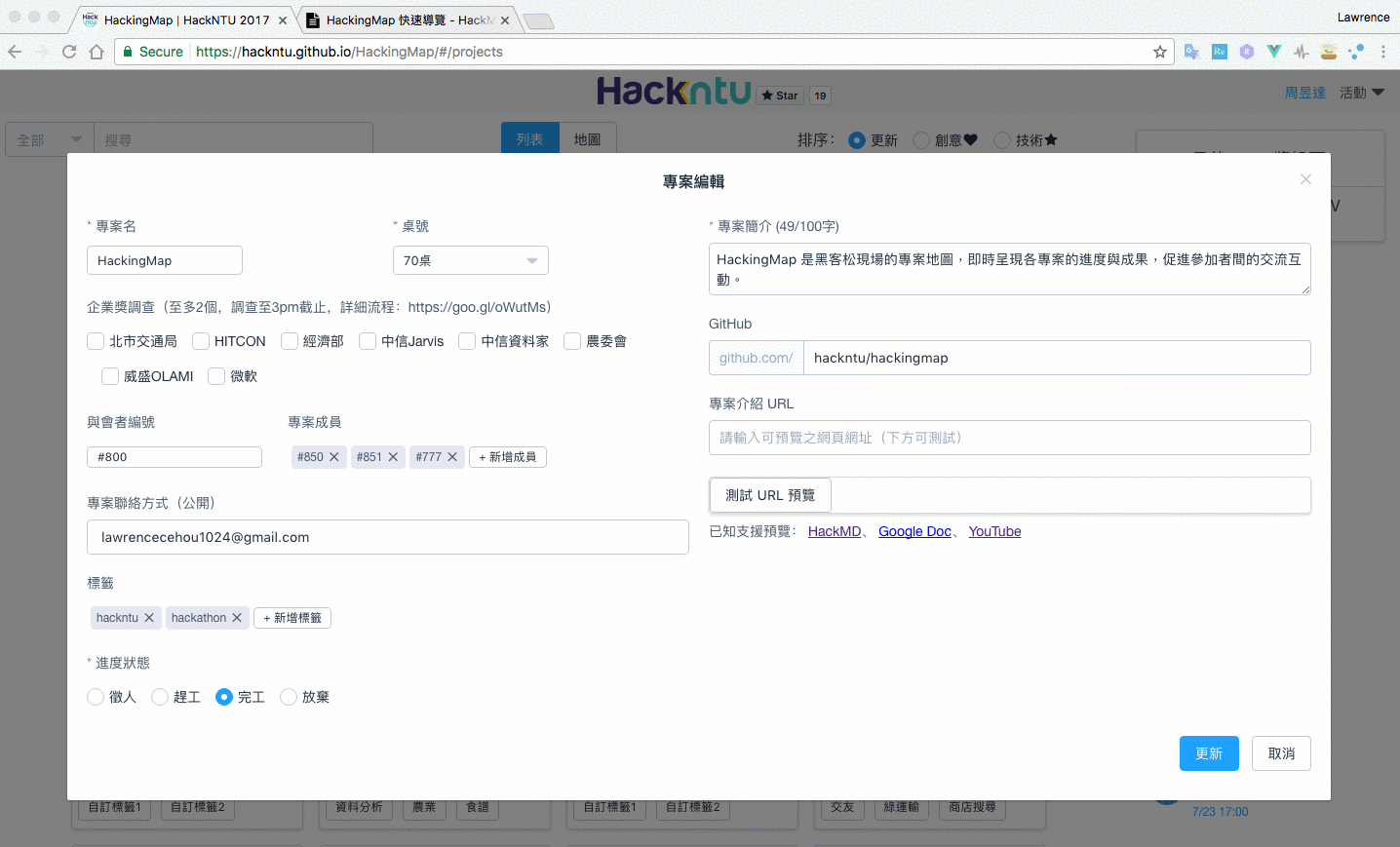Expand the 活動 menu
1400x847 pixels.
point(1362,93)
